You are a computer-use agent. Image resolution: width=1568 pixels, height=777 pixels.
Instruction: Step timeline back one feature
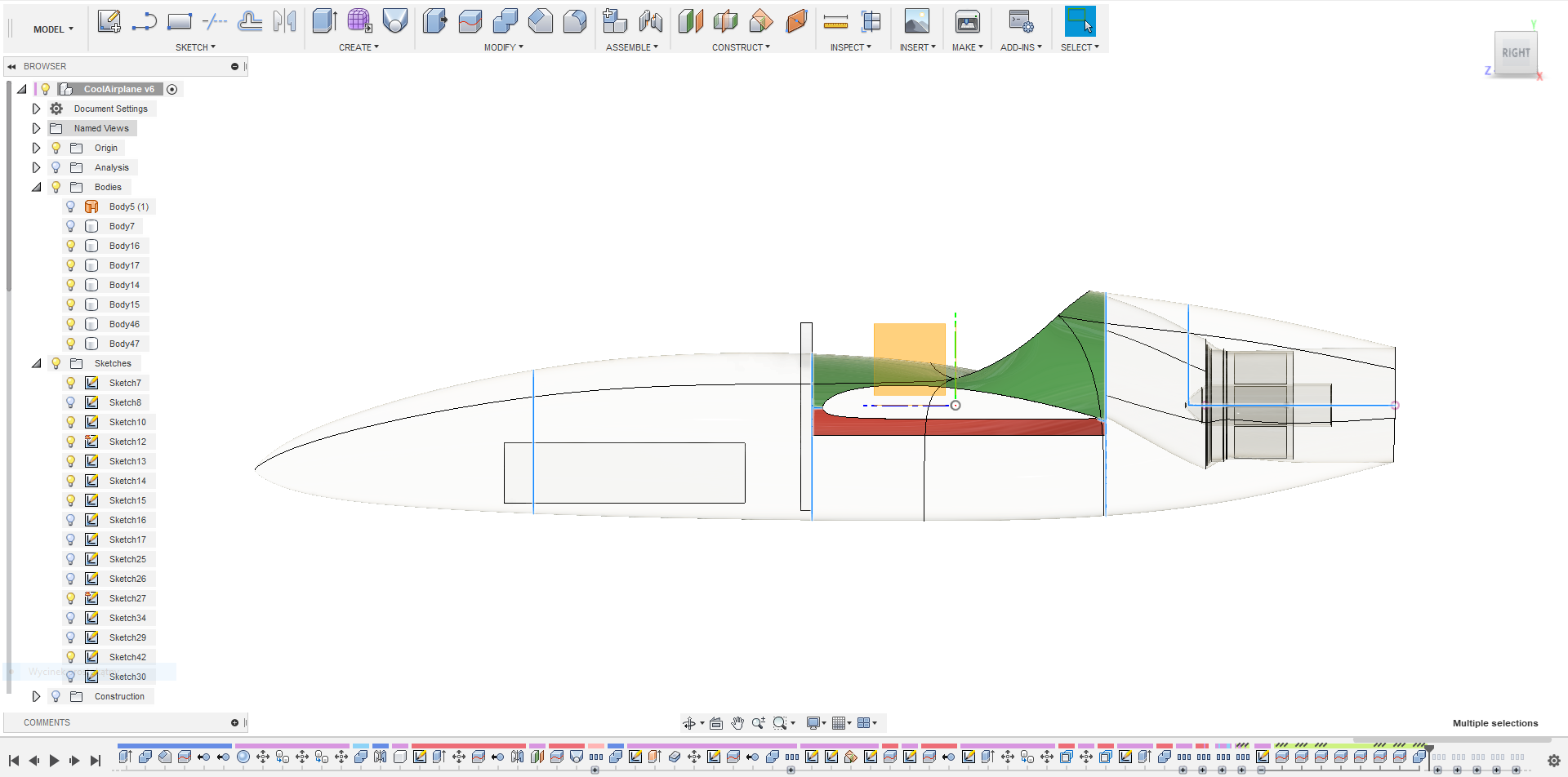tap(33, 761)
